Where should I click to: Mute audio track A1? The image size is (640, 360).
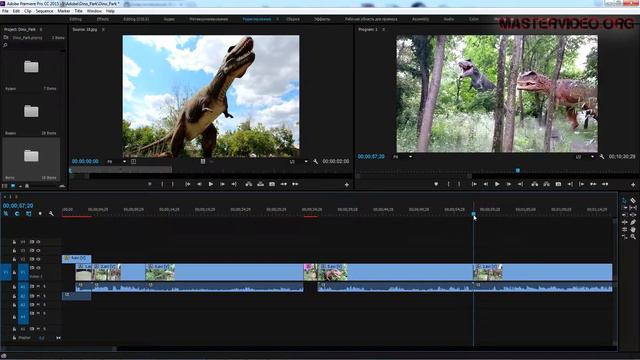[x=38, y=287]
